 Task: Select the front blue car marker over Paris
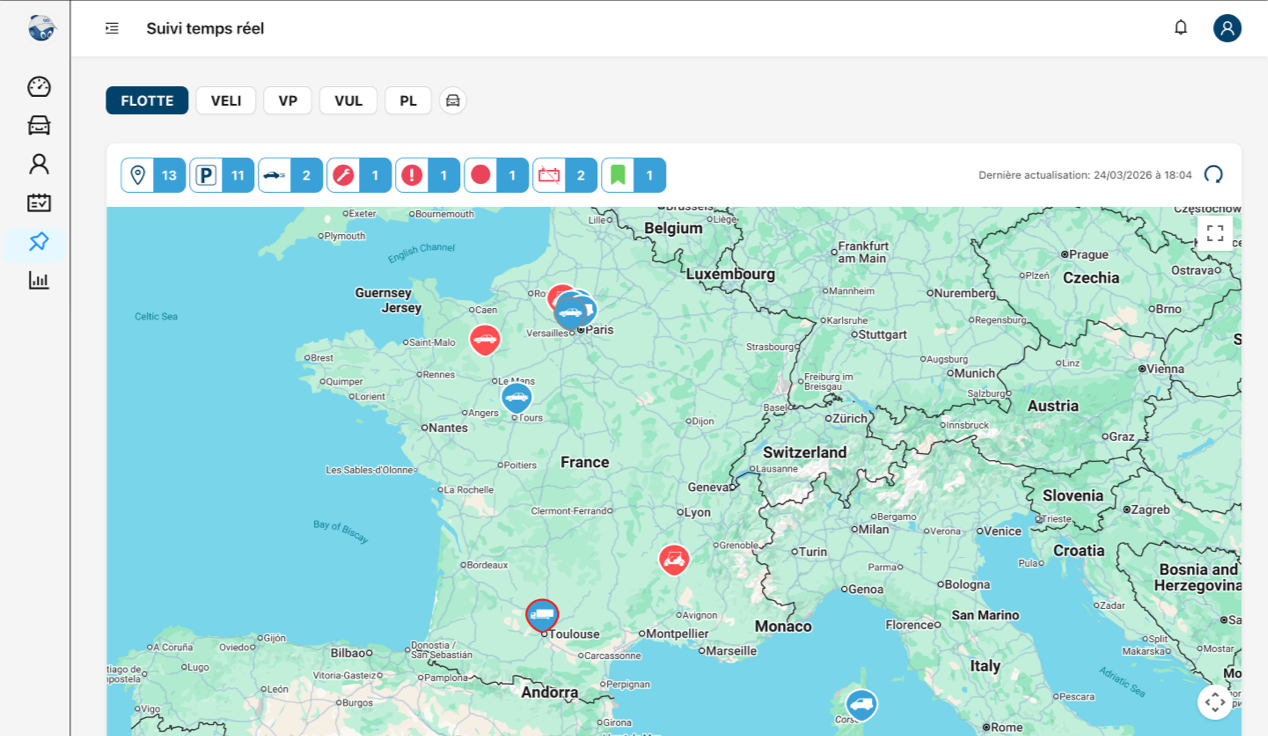coord(570,312)
